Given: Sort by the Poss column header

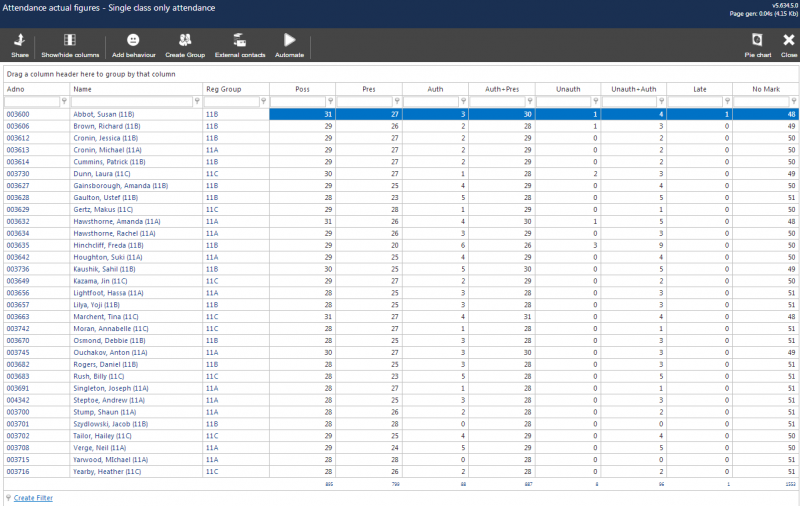Looking at the screenshot, I should [x=303, y=89].
